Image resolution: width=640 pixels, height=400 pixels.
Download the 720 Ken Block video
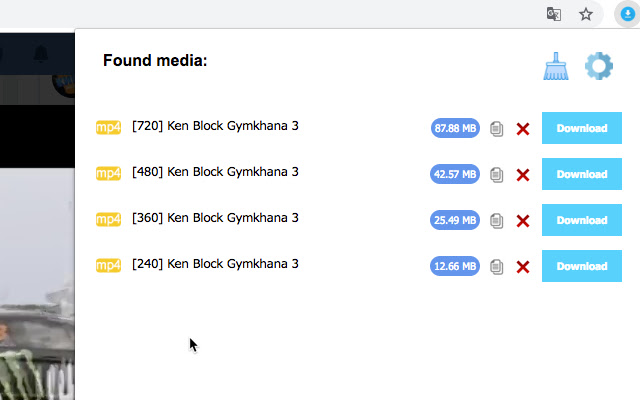coord(582,128)
